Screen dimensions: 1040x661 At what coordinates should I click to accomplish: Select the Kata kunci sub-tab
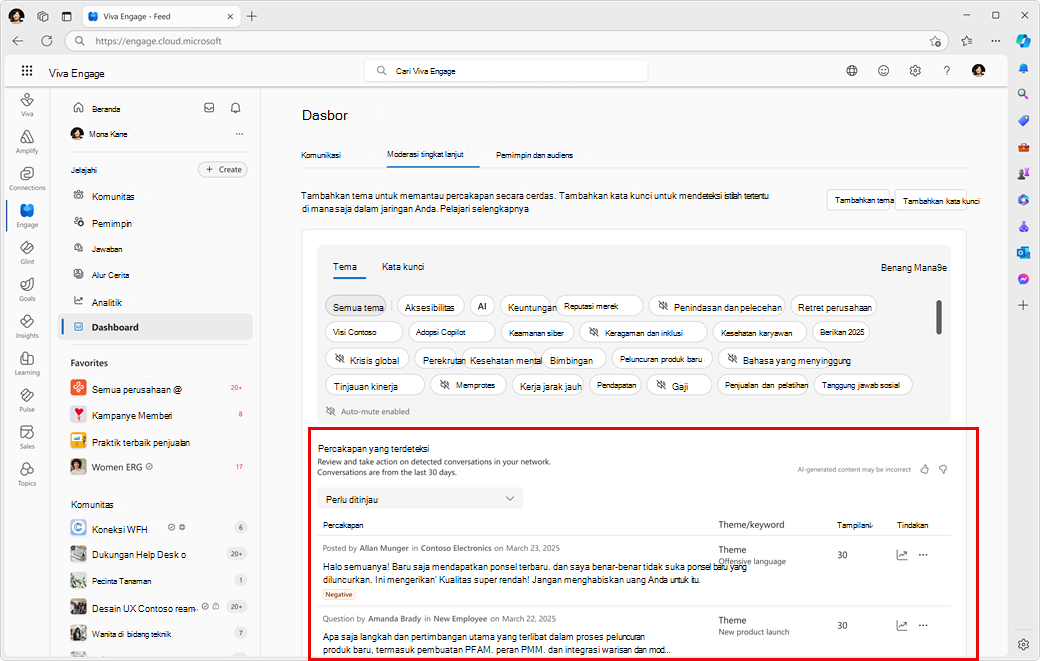click(x=403, y=267)
